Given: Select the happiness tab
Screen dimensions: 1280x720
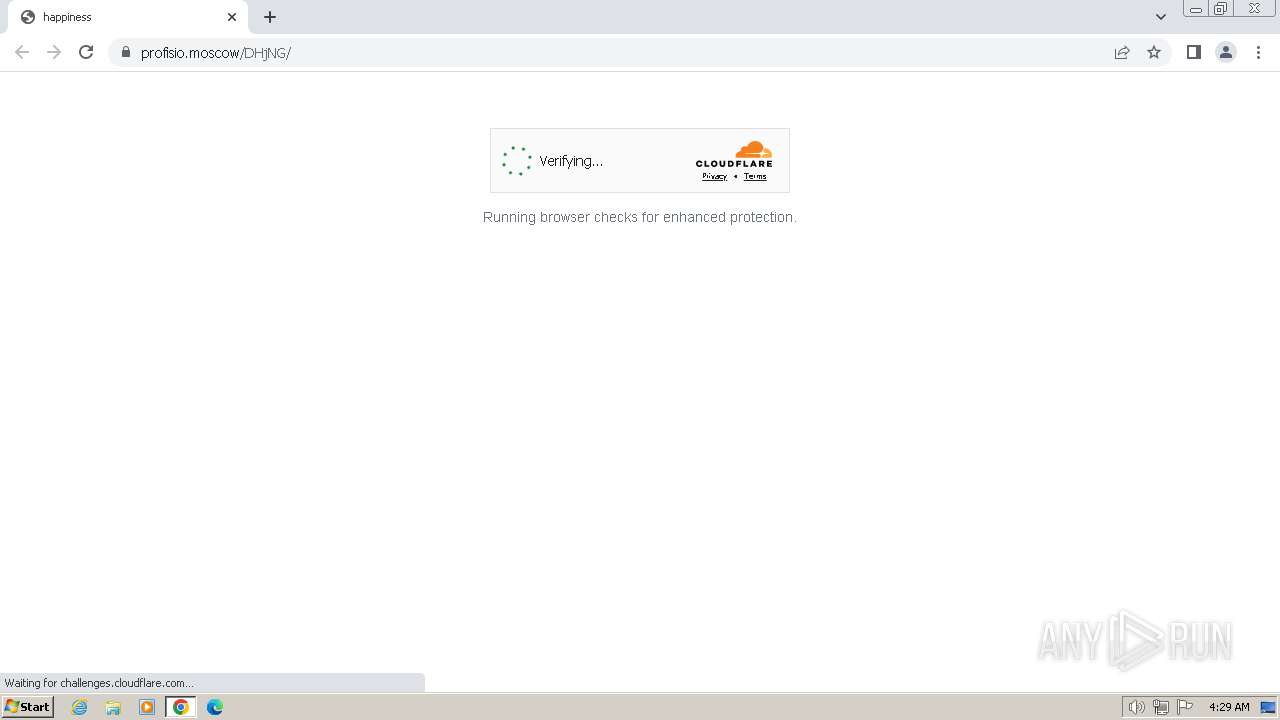Looking at the screenshot, I should 128,17.
